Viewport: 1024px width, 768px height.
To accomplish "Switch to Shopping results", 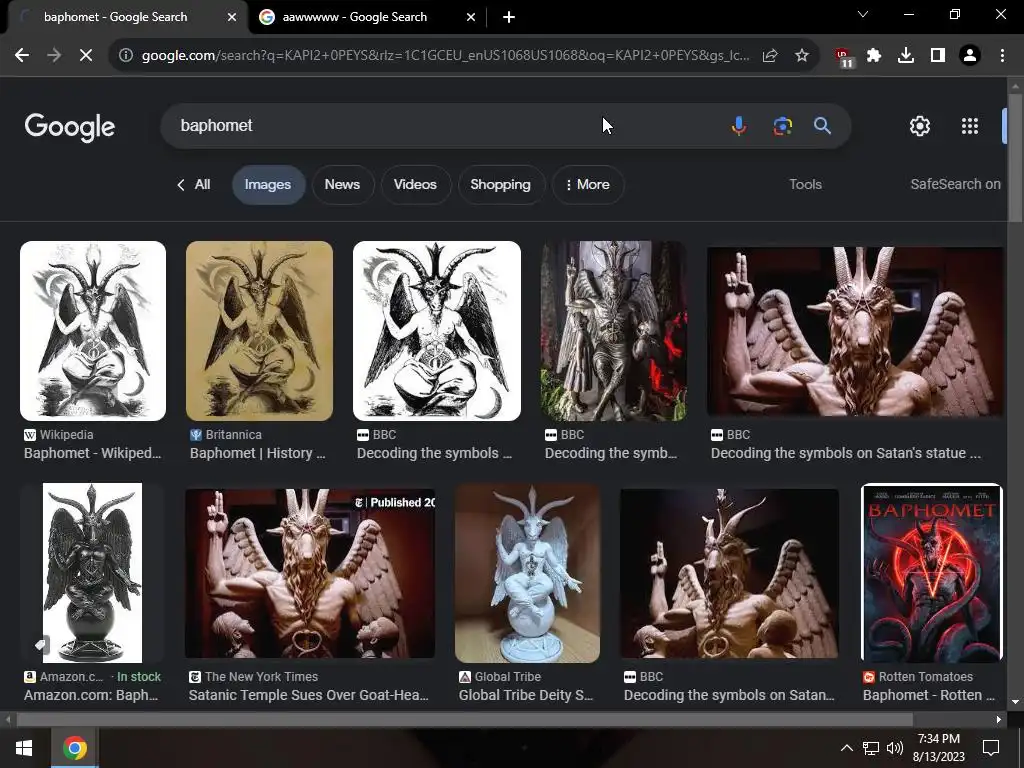I will [x=501, y=185].
